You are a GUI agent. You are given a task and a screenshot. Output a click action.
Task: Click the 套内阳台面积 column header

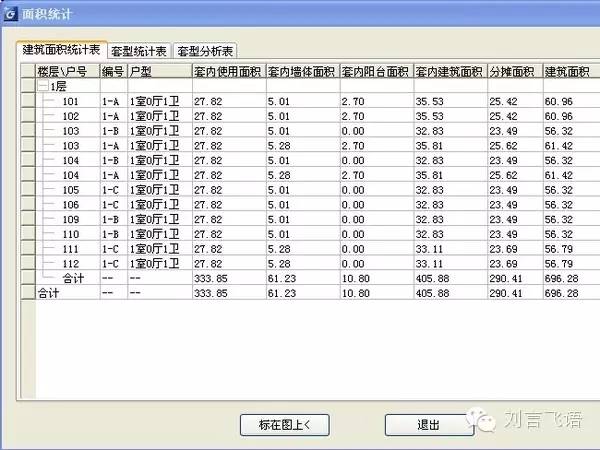(377, 72)
